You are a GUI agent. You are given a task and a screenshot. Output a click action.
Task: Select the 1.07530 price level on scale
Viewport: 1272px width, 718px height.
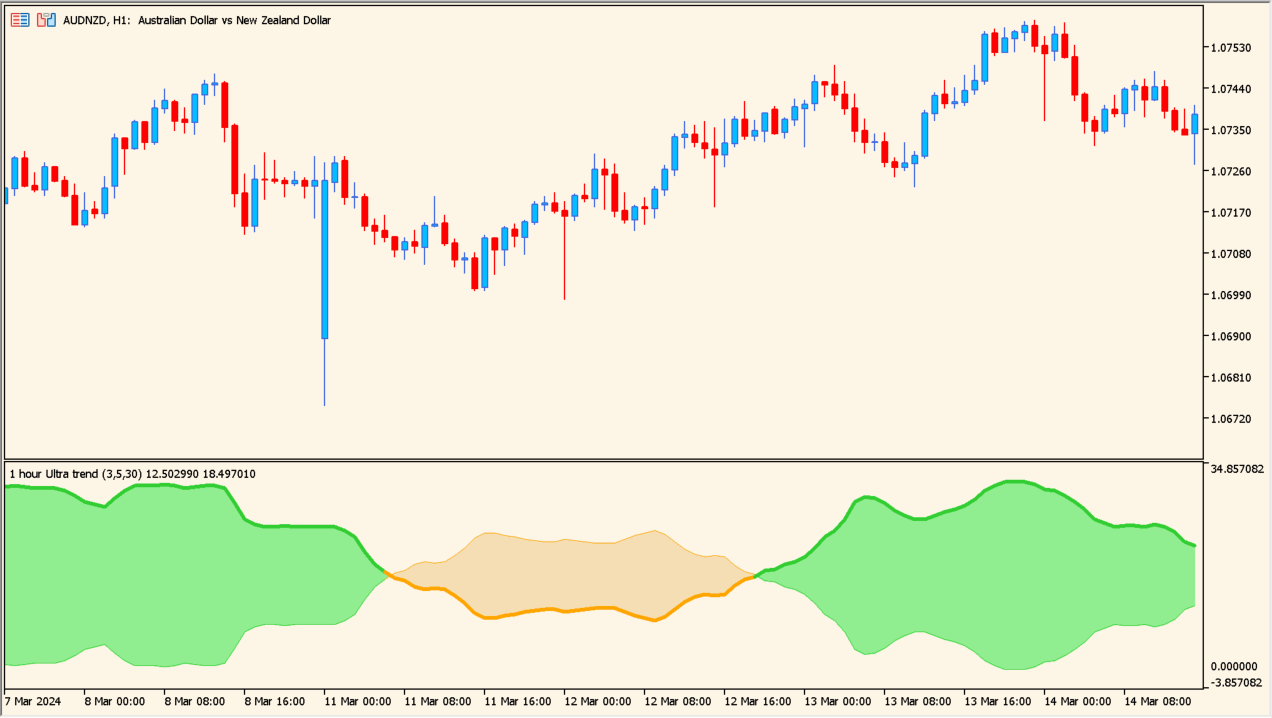click(1232, 46)
